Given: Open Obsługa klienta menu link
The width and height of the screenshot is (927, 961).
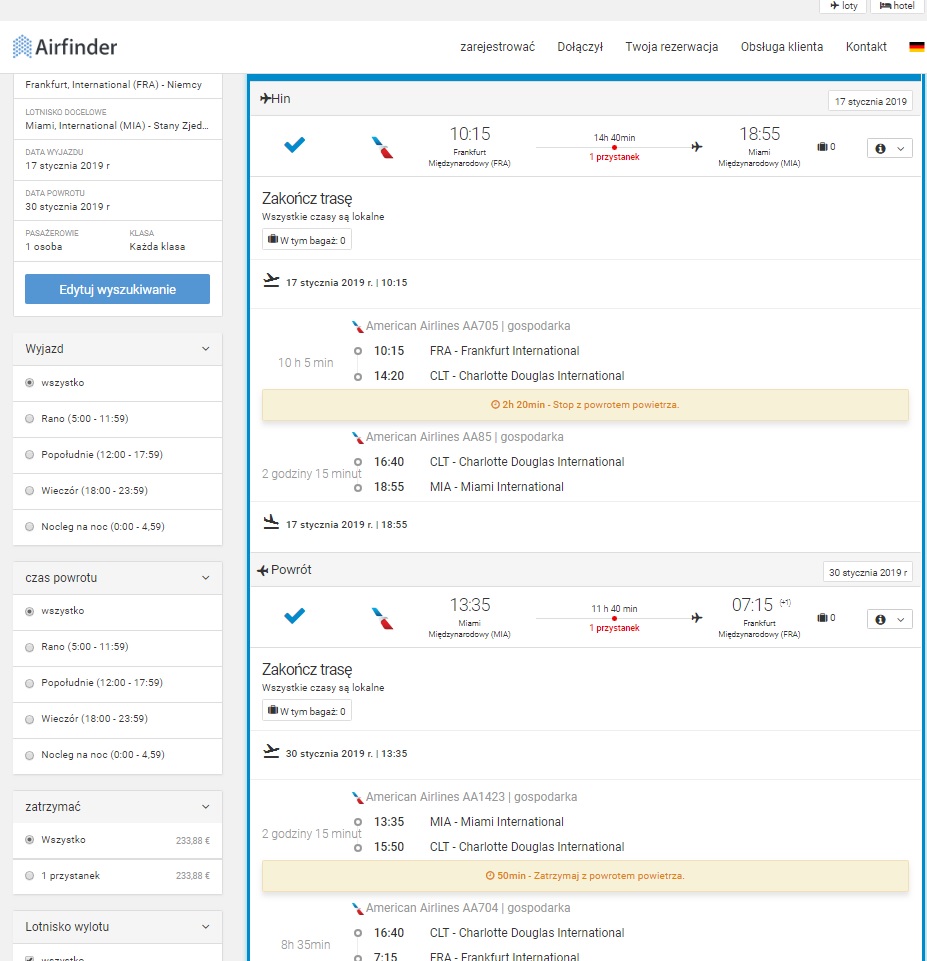Looking at the screenshot, I should coord(782,47).
